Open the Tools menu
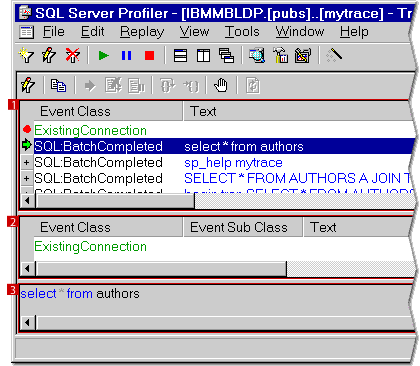Viewport: 420px width, 366px height. click(242, 32)
